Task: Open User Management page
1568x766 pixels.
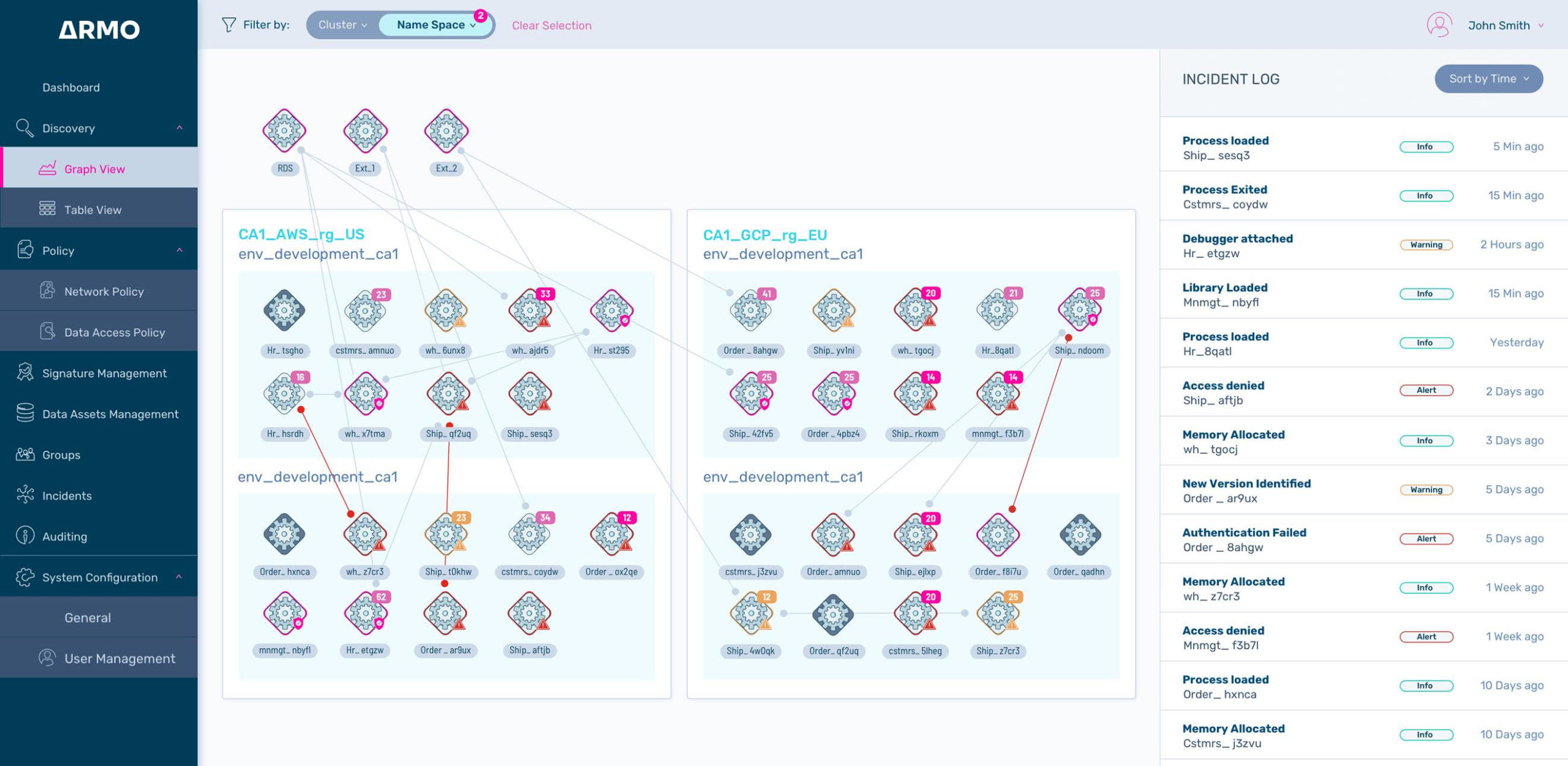Action: pos(99,658)
